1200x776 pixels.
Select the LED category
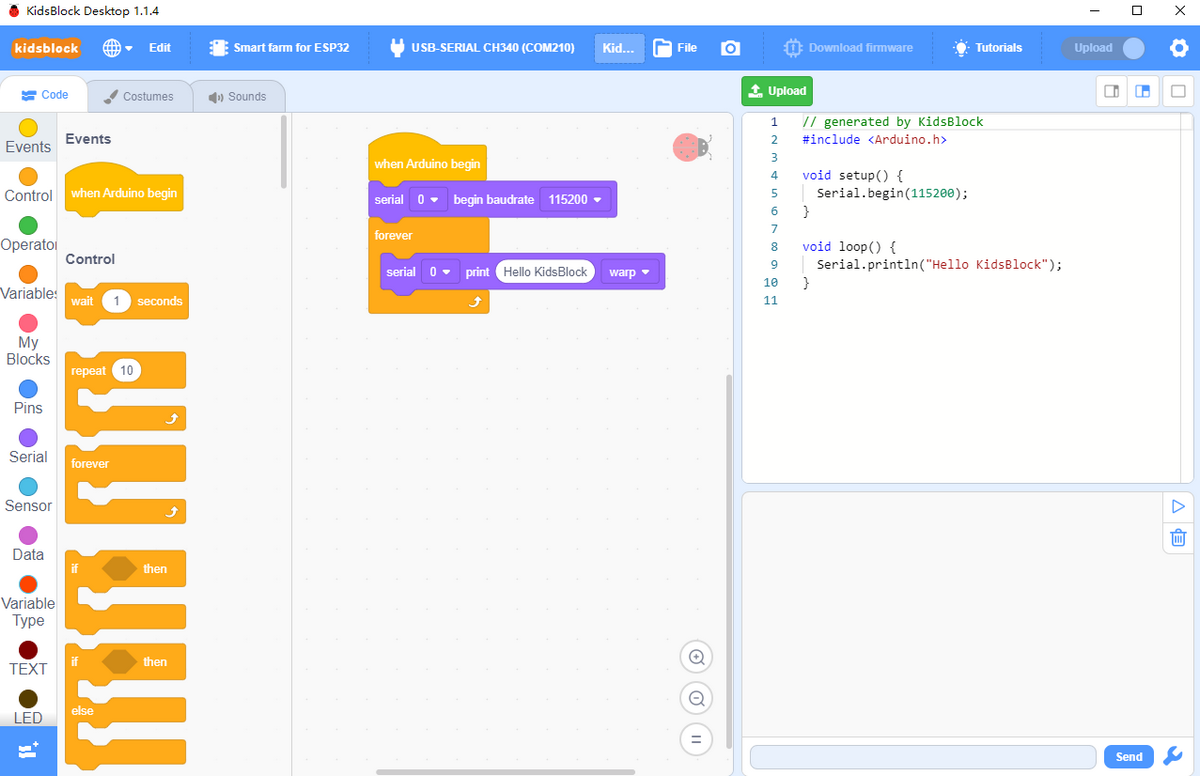click(28, 707)
